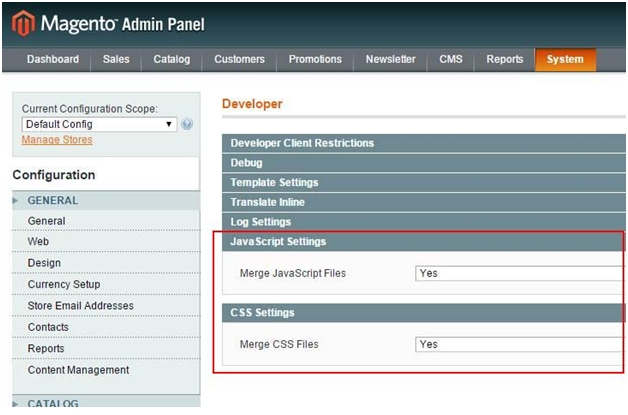Open the Design configuration section
This screenshot has width=628, height=415.
[x=106, y=263]
